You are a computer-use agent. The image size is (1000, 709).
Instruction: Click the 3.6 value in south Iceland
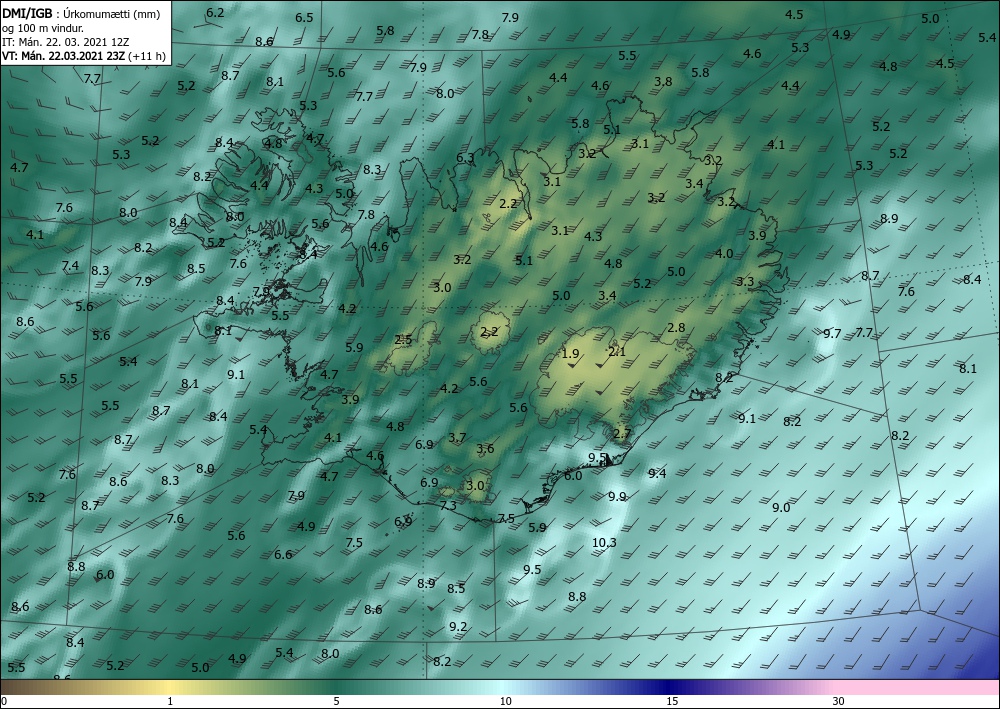[485, 448]
